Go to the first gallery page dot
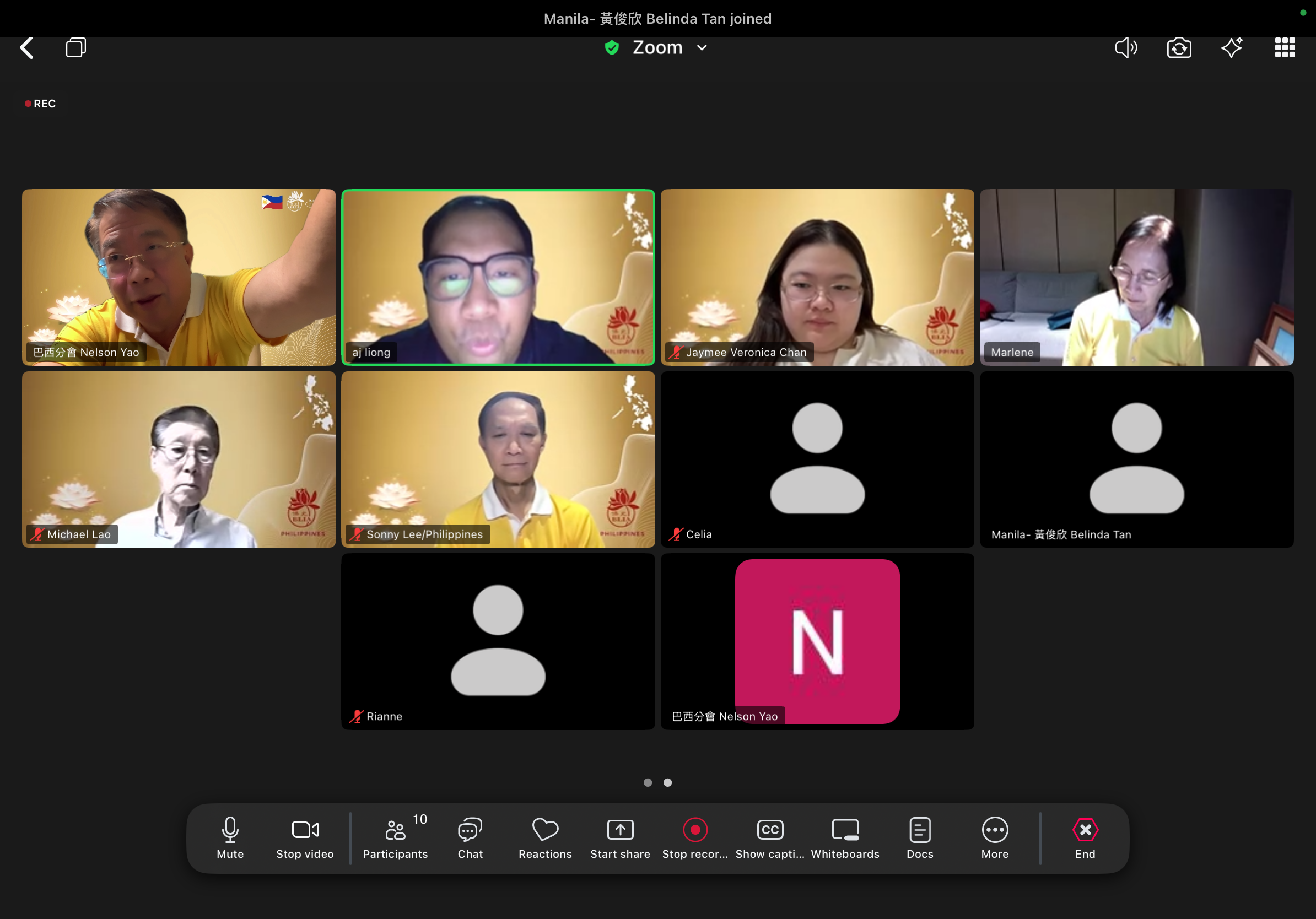This screenshot has width=1316, height=919. 648,783
